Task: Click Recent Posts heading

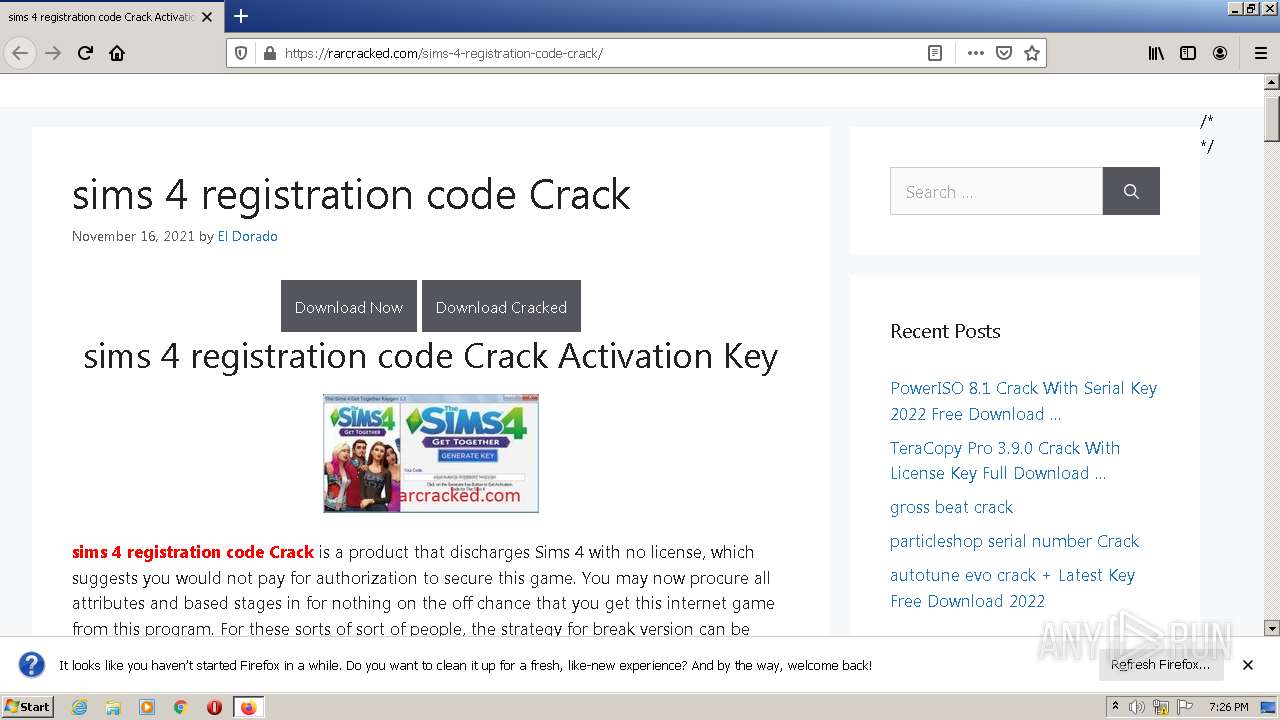Action: click(x=945, y=331)
